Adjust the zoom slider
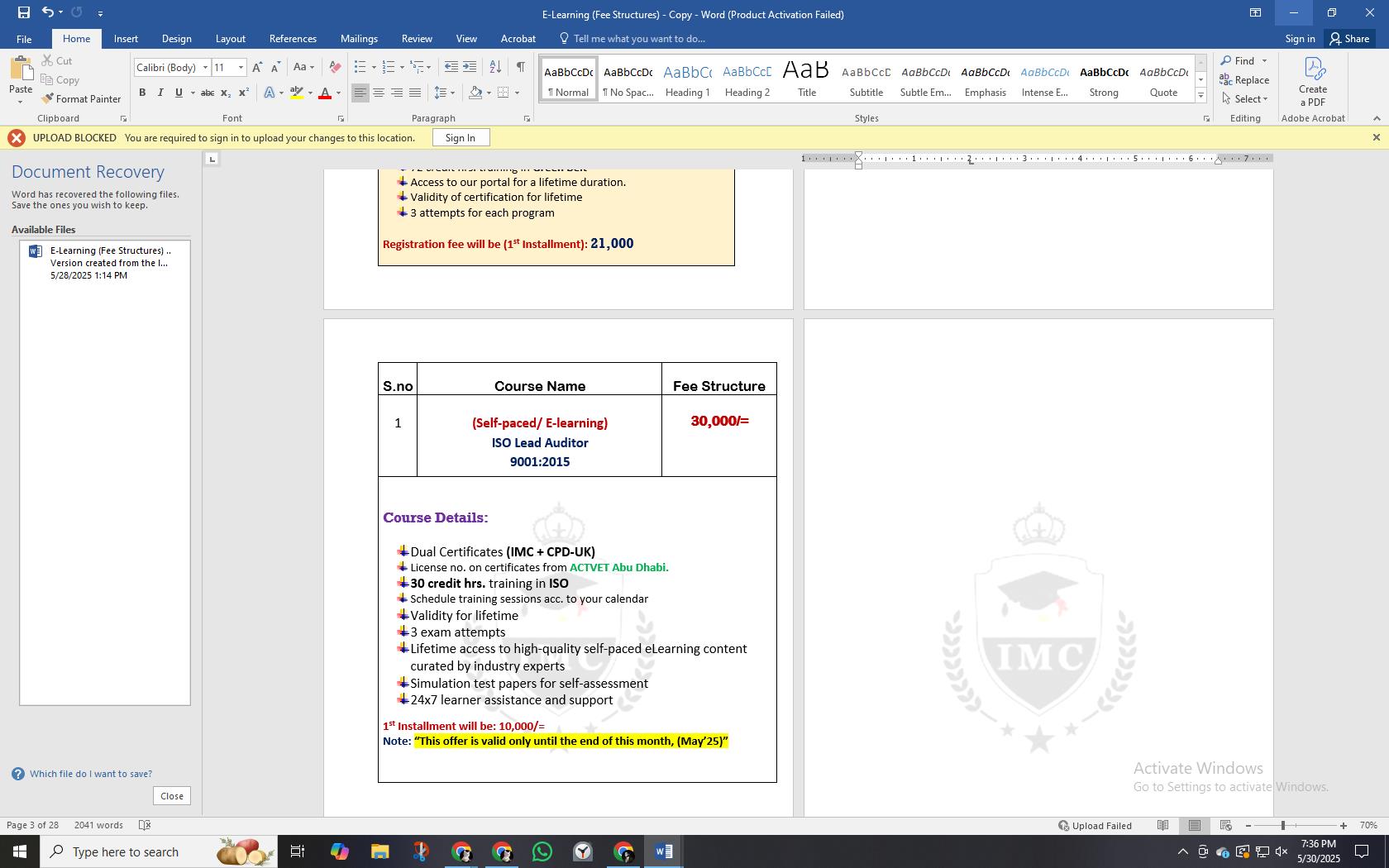 click(x=1283, y=825)
